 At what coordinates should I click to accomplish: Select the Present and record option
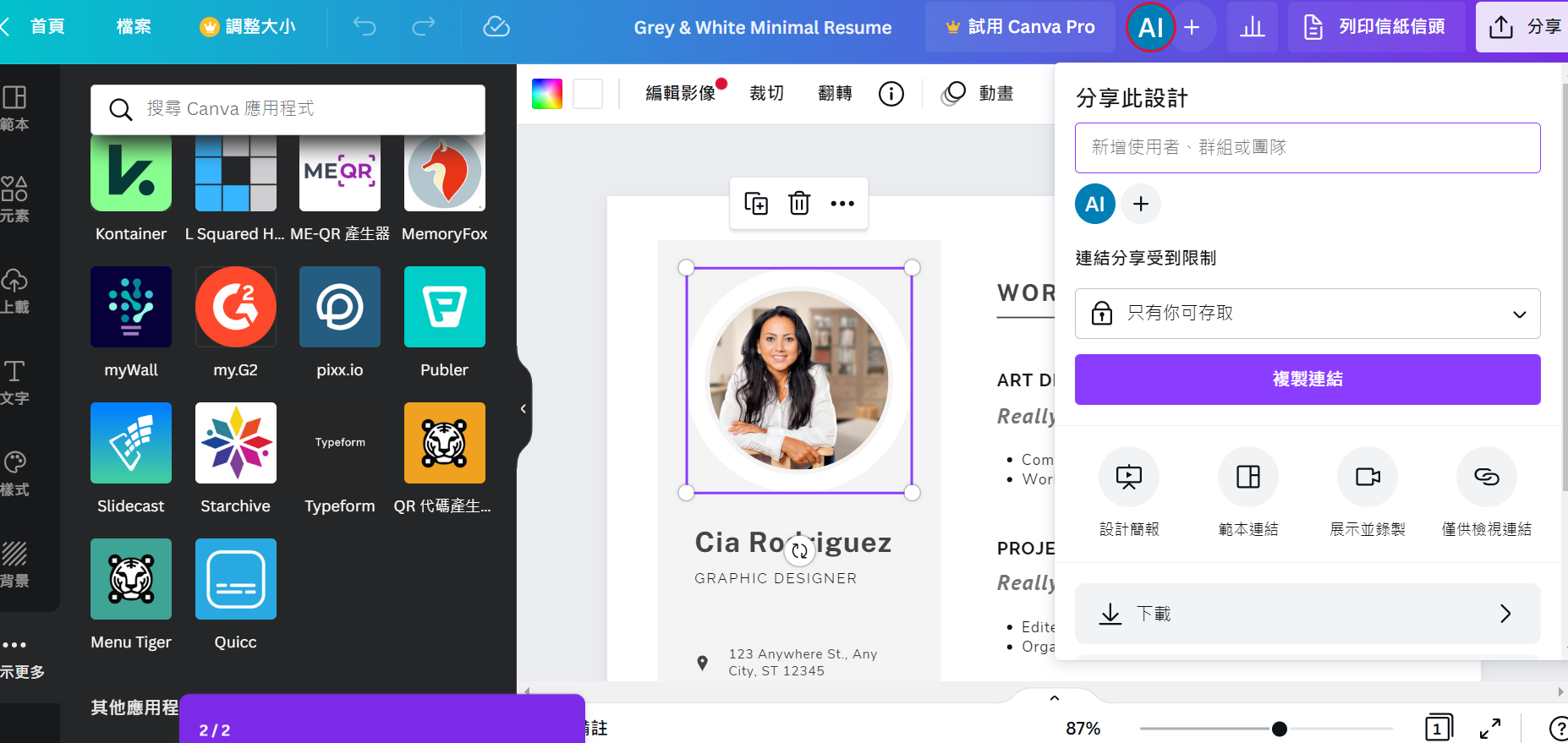[1367, 478]
